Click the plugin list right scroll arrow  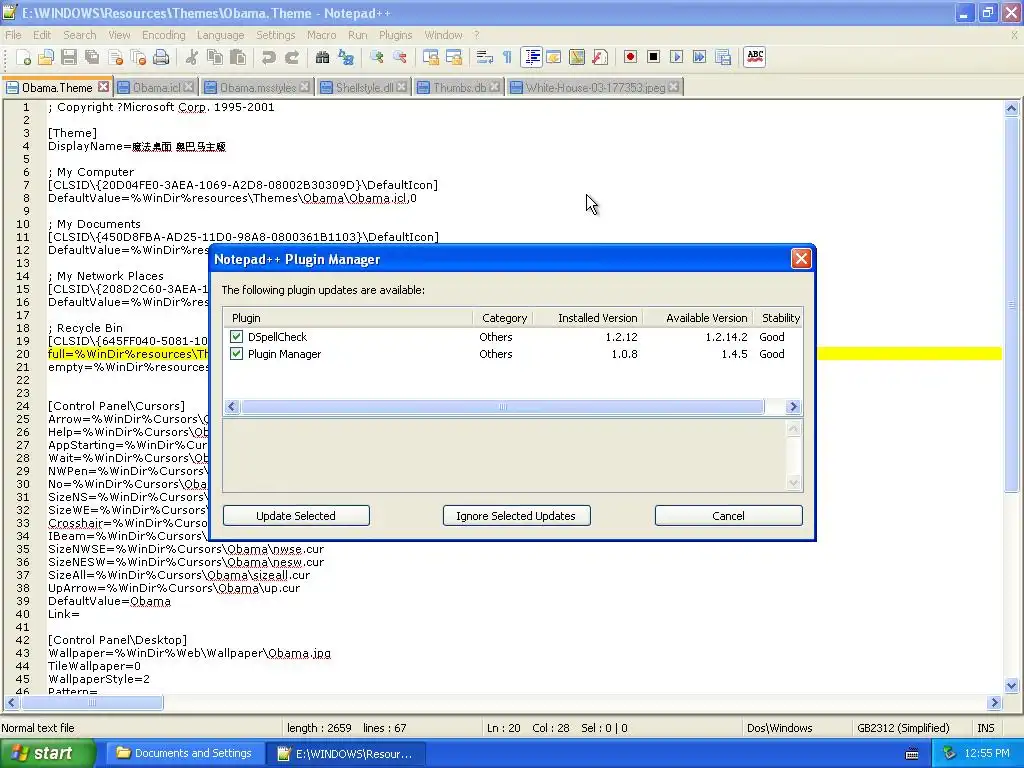tap(793, 407)
